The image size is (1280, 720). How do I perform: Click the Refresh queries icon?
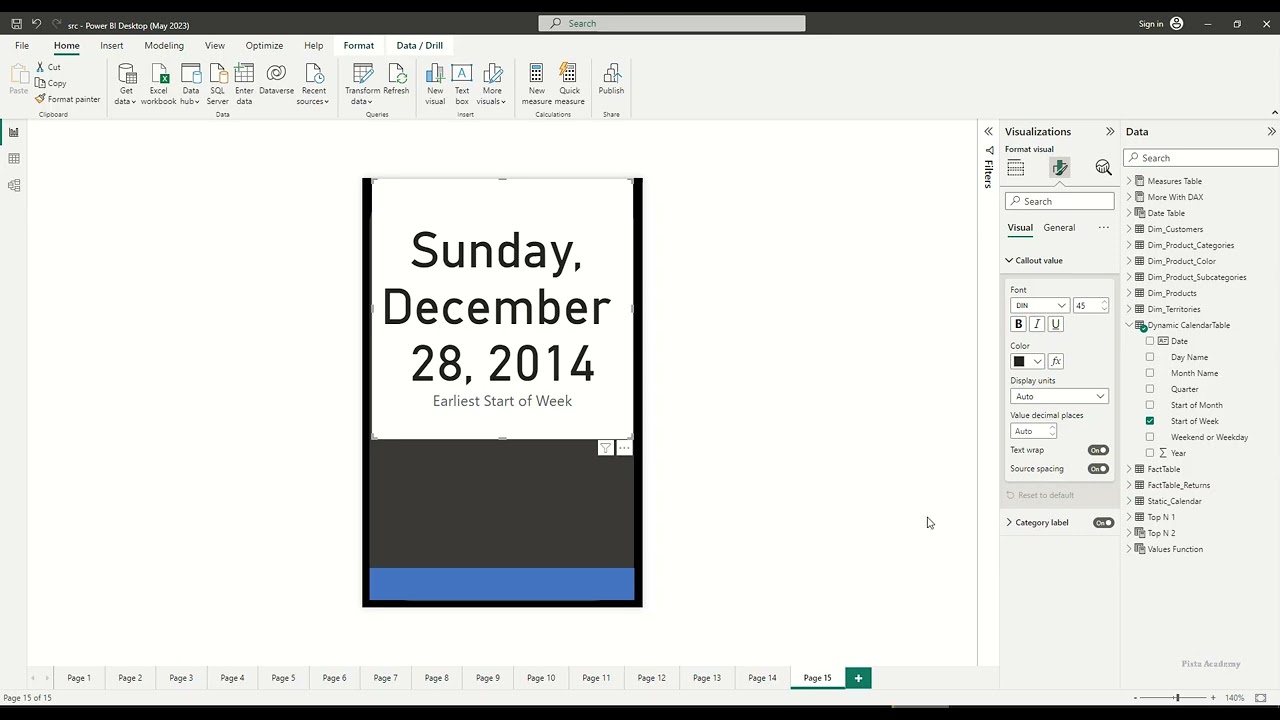point(396,80)
